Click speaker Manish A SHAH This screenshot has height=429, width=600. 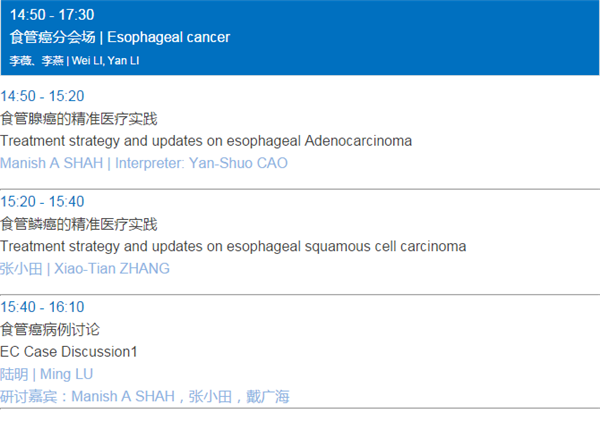coord(52,163)
